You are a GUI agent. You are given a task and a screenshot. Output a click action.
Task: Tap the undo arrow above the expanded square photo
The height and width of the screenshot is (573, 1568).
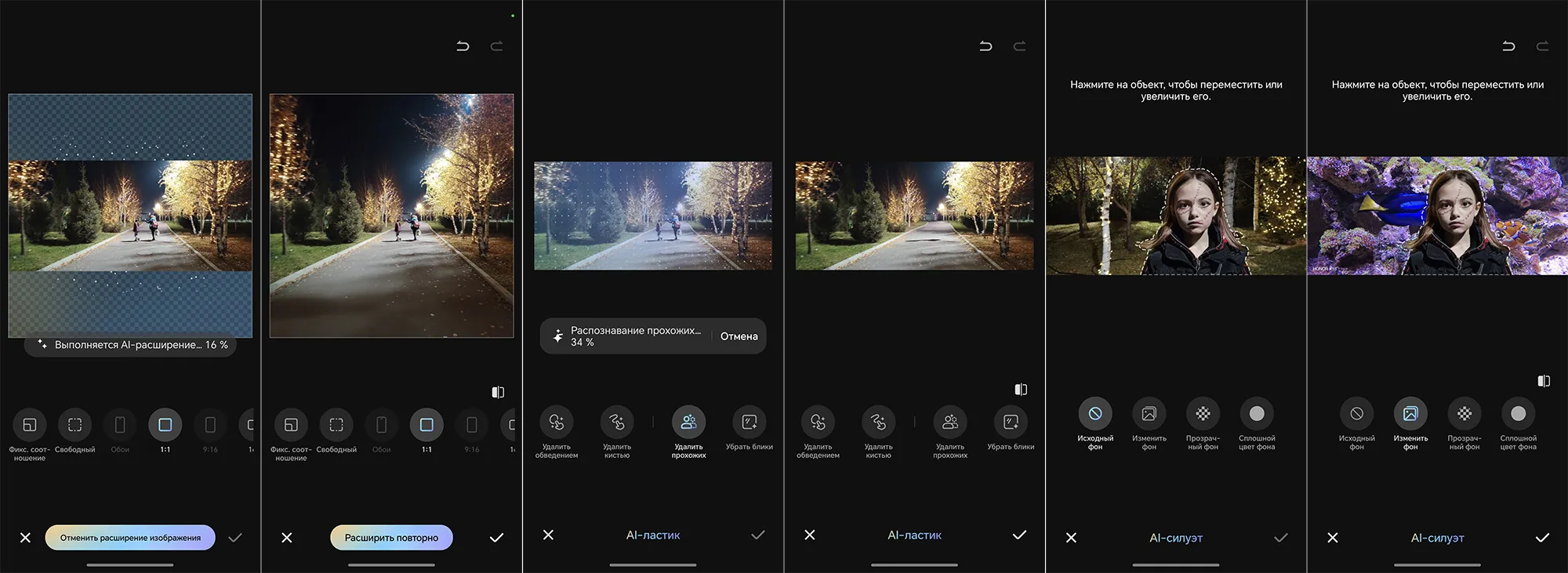(x=463, y=46)
